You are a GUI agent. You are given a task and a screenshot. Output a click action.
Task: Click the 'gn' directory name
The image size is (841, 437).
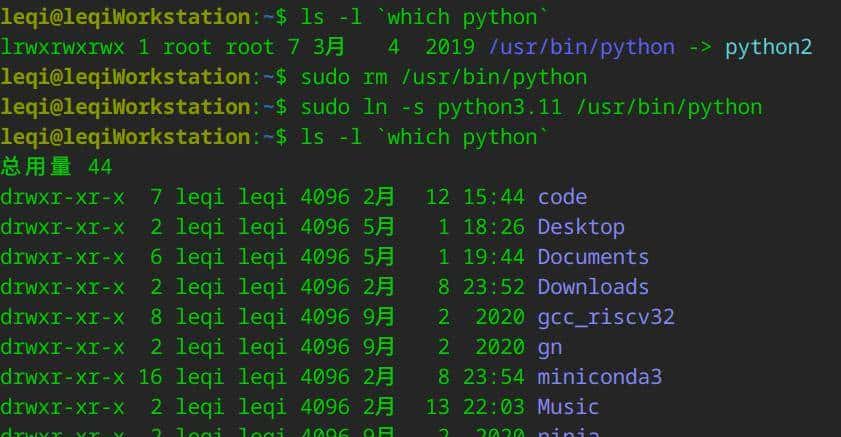click(x=549, y=347)
